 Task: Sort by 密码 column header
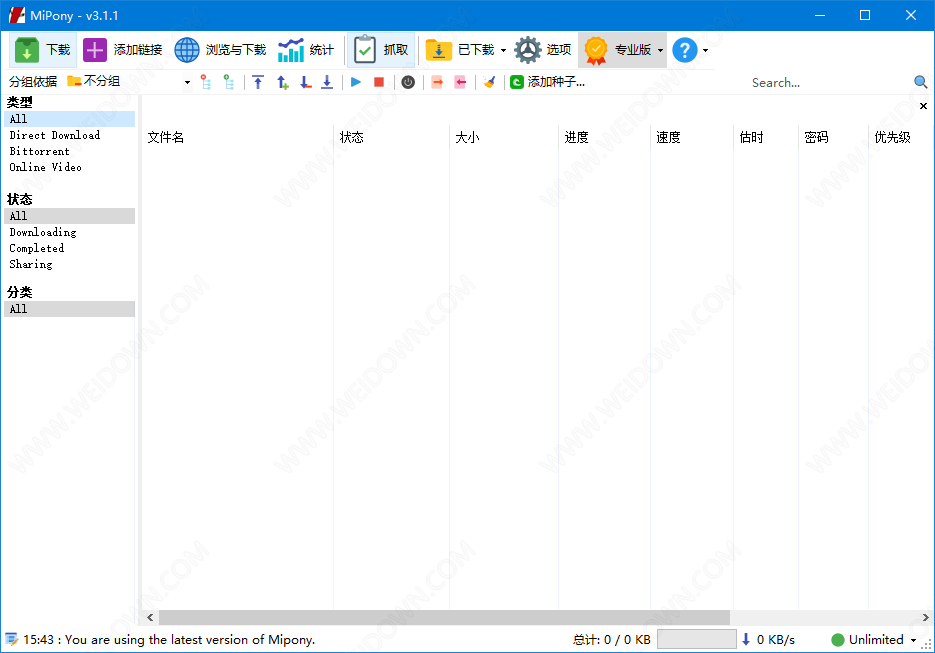pyautogui.click(x=833, y=138)
